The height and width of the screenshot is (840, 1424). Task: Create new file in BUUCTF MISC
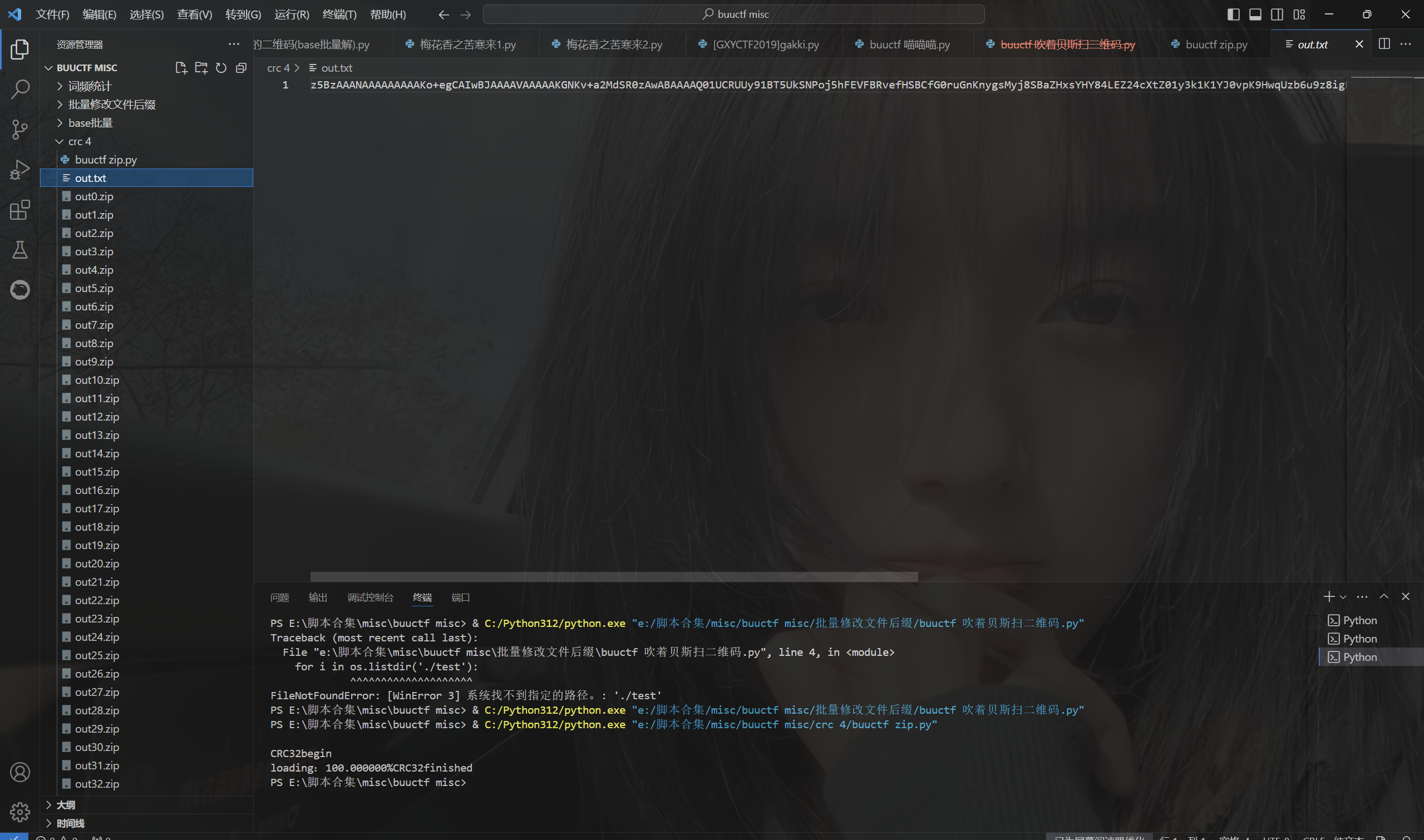(181, 68)
